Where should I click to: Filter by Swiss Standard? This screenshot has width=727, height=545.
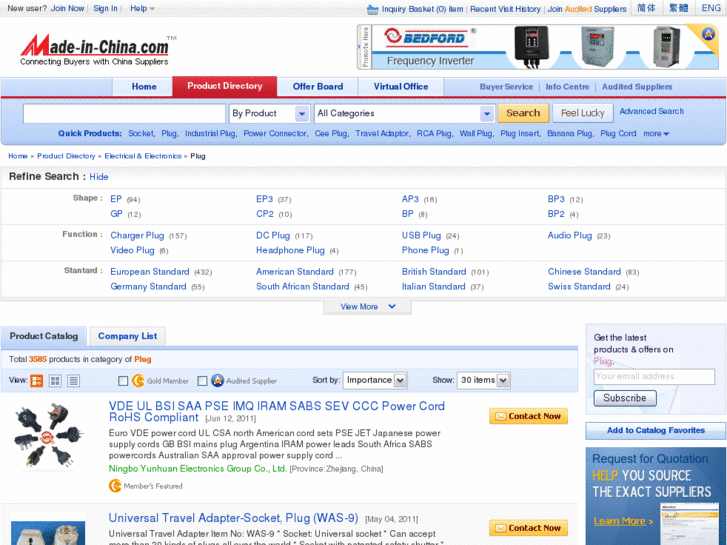579,287
